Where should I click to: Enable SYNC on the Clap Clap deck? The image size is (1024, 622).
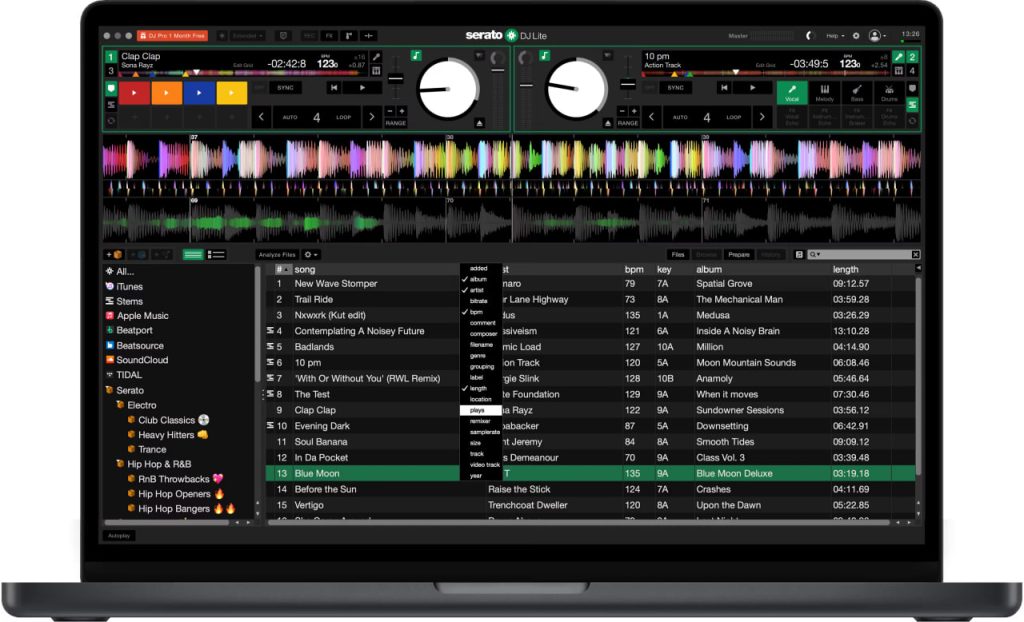(x=285, y=88)
